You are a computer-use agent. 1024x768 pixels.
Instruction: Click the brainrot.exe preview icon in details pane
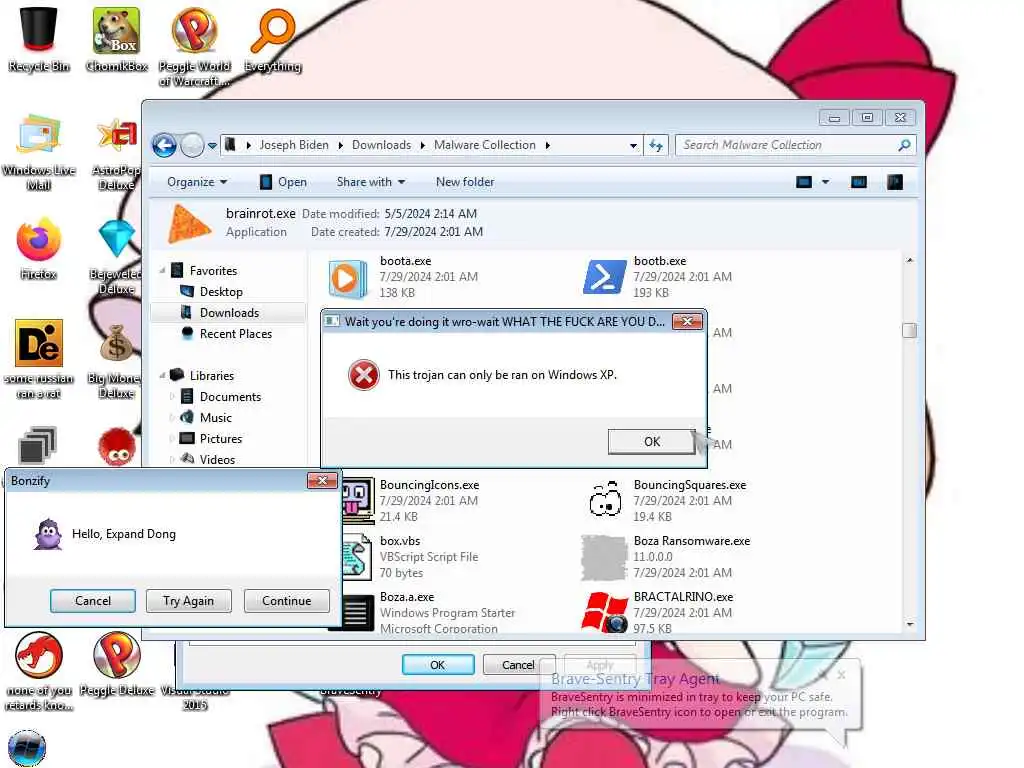[x=189, y=223]
